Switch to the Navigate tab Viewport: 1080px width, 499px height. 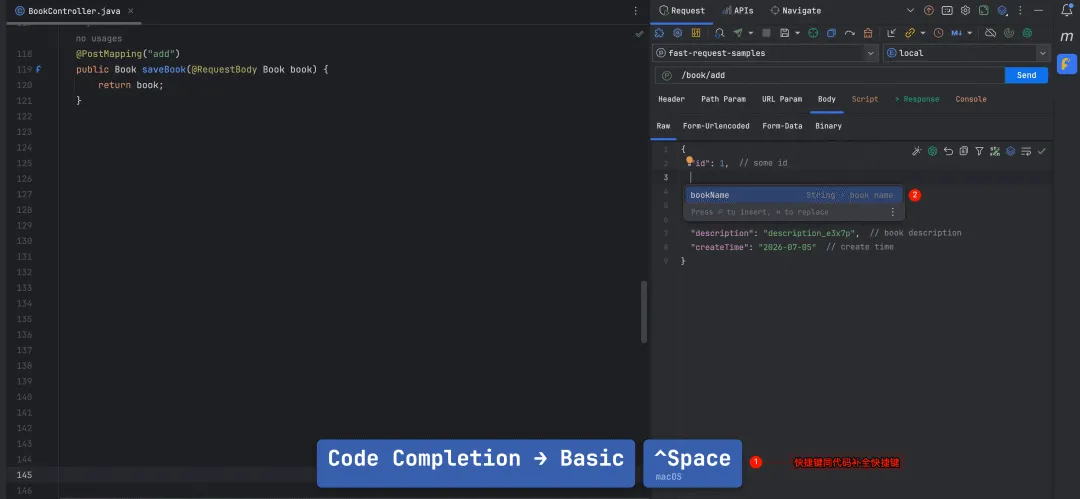(x=796, y=10)
